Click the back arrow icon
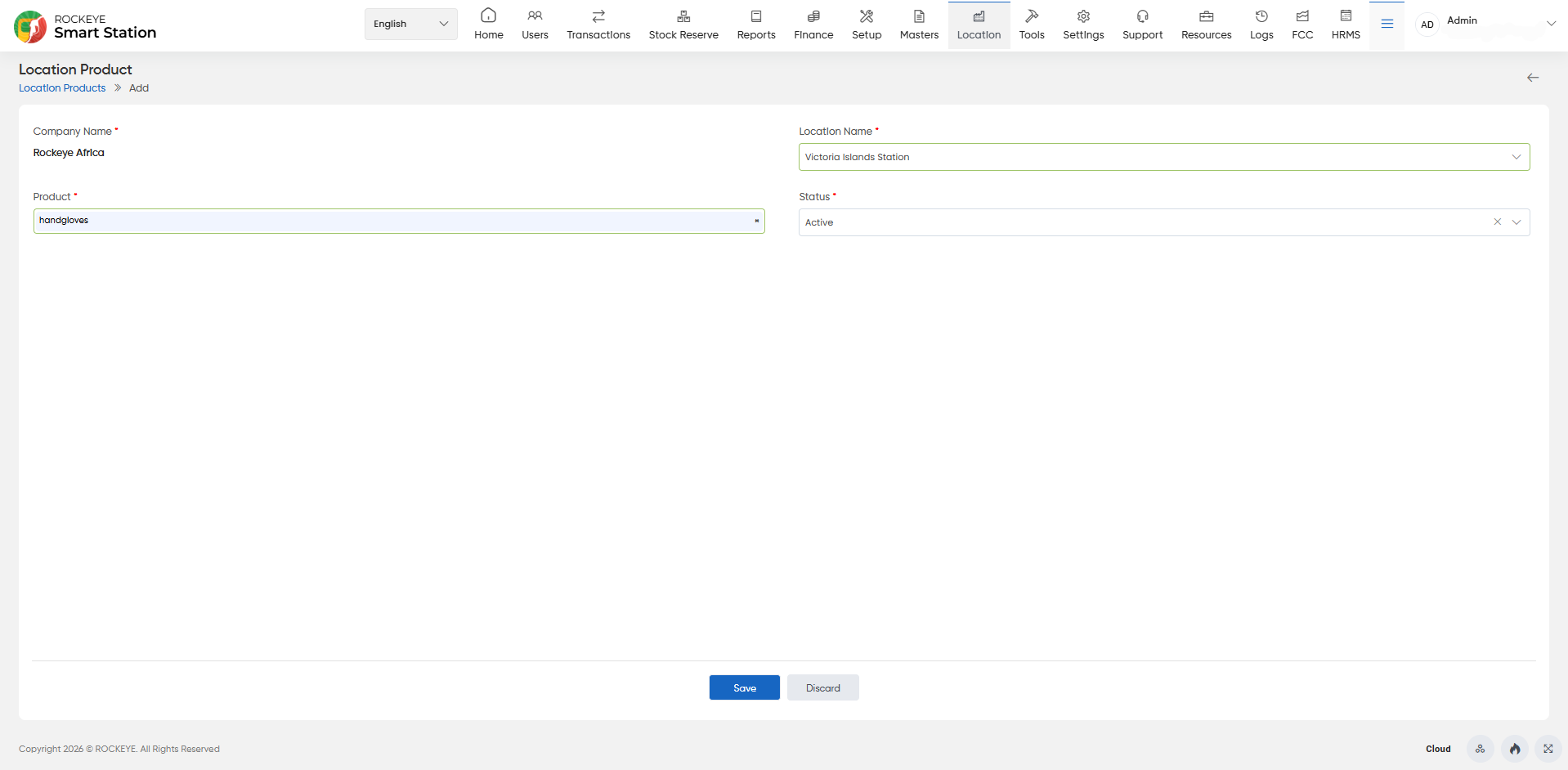Screen dimensions: 1568x770 click(x=1532, y=78)
